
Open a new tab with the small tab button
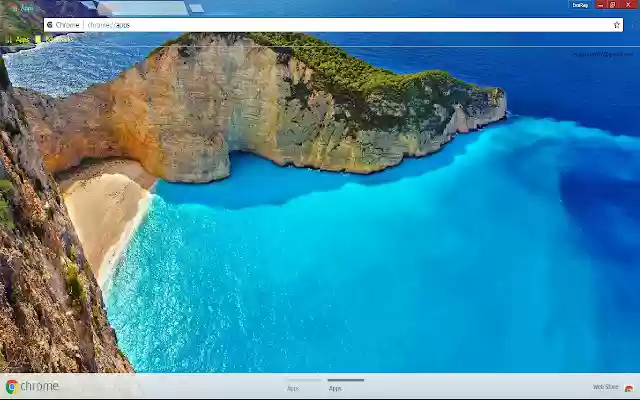(x=196, y=8)
